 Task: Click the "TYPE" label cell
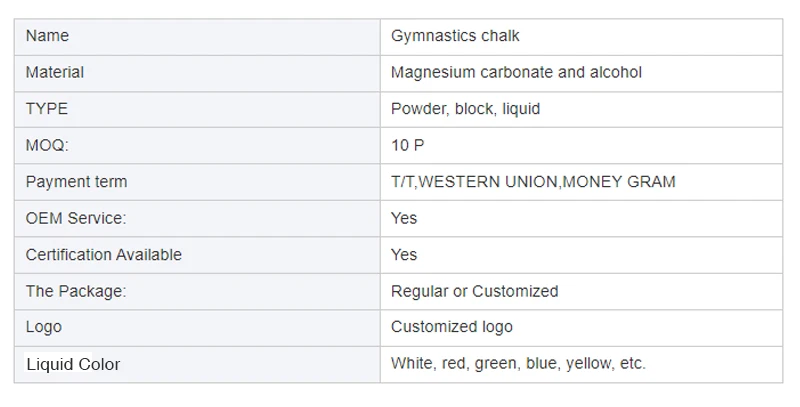click(47, 109)
